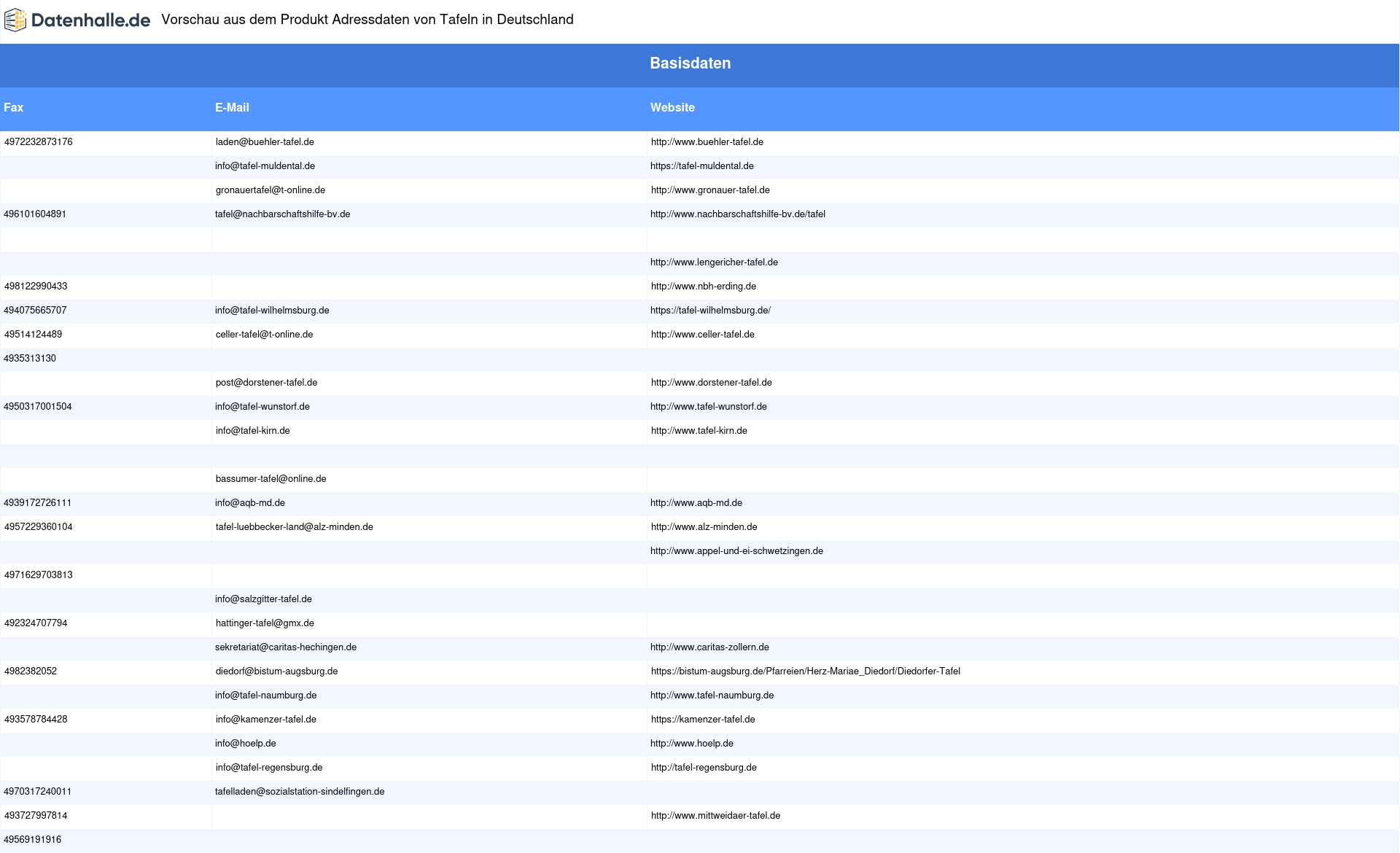Click email diedorf@bistum-augsburg.de

(276, 671)
